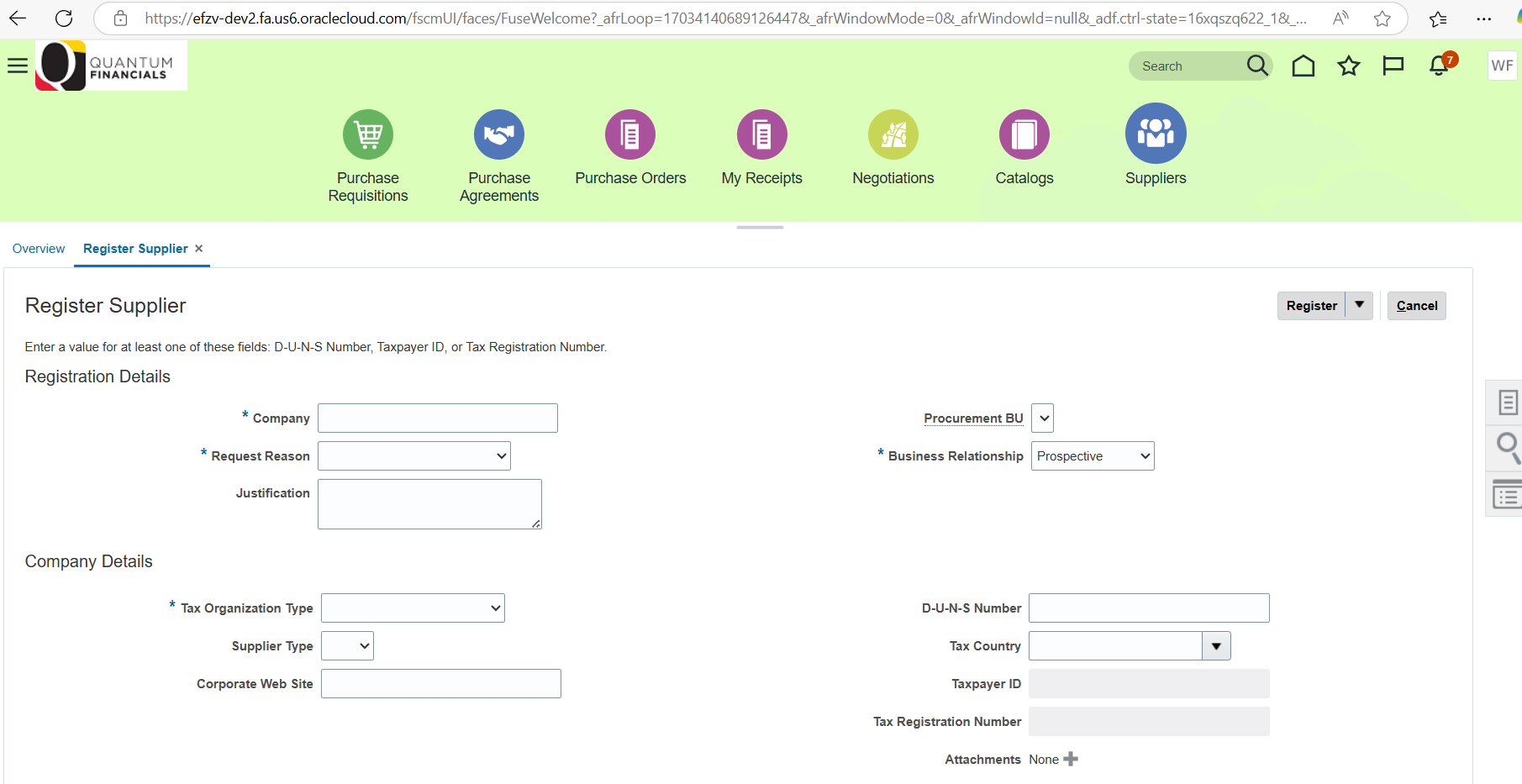Open the Favorites star icon
This screenshot has height=784, width=1522.
point(1348,66)
